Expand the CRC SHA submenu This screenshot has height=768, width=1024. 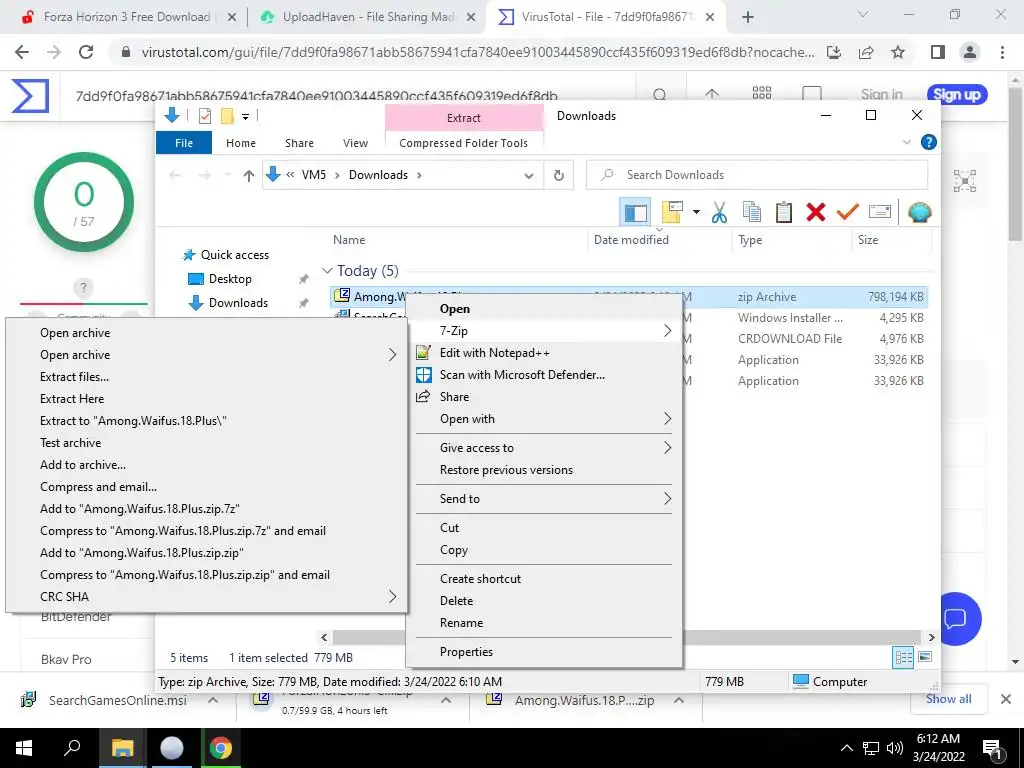pos(206,596)
